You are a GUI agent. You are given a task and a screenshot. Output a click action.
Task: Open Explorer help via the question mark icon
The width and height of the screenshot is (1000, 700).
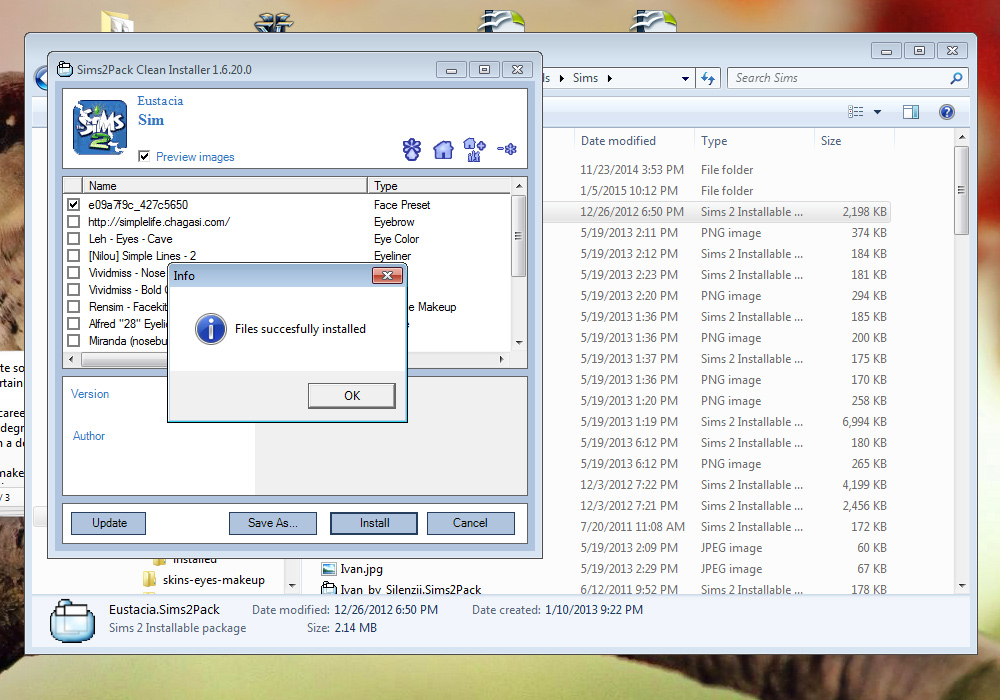(x=946, y=112)
